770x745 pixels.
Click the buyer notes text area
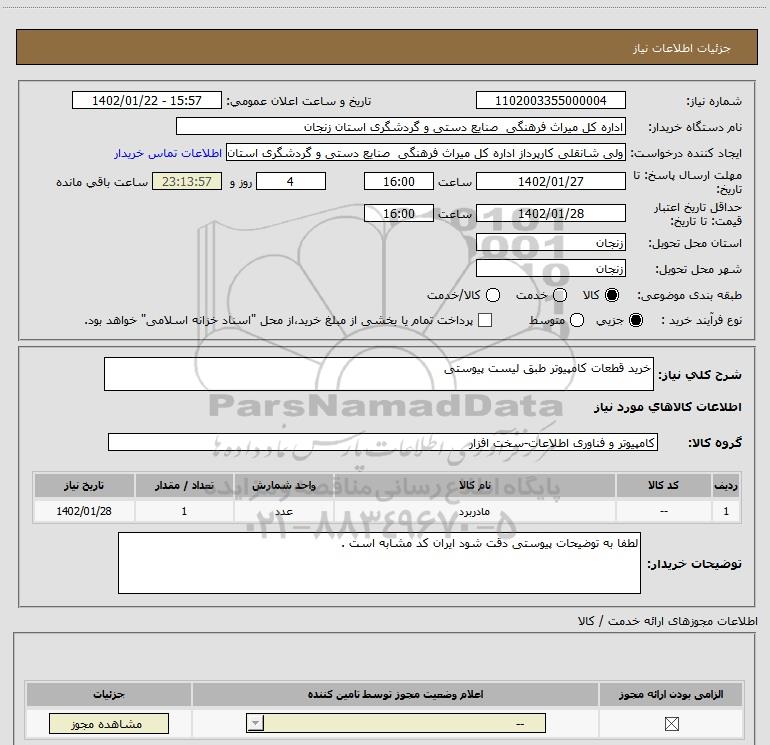click(379, 563)
